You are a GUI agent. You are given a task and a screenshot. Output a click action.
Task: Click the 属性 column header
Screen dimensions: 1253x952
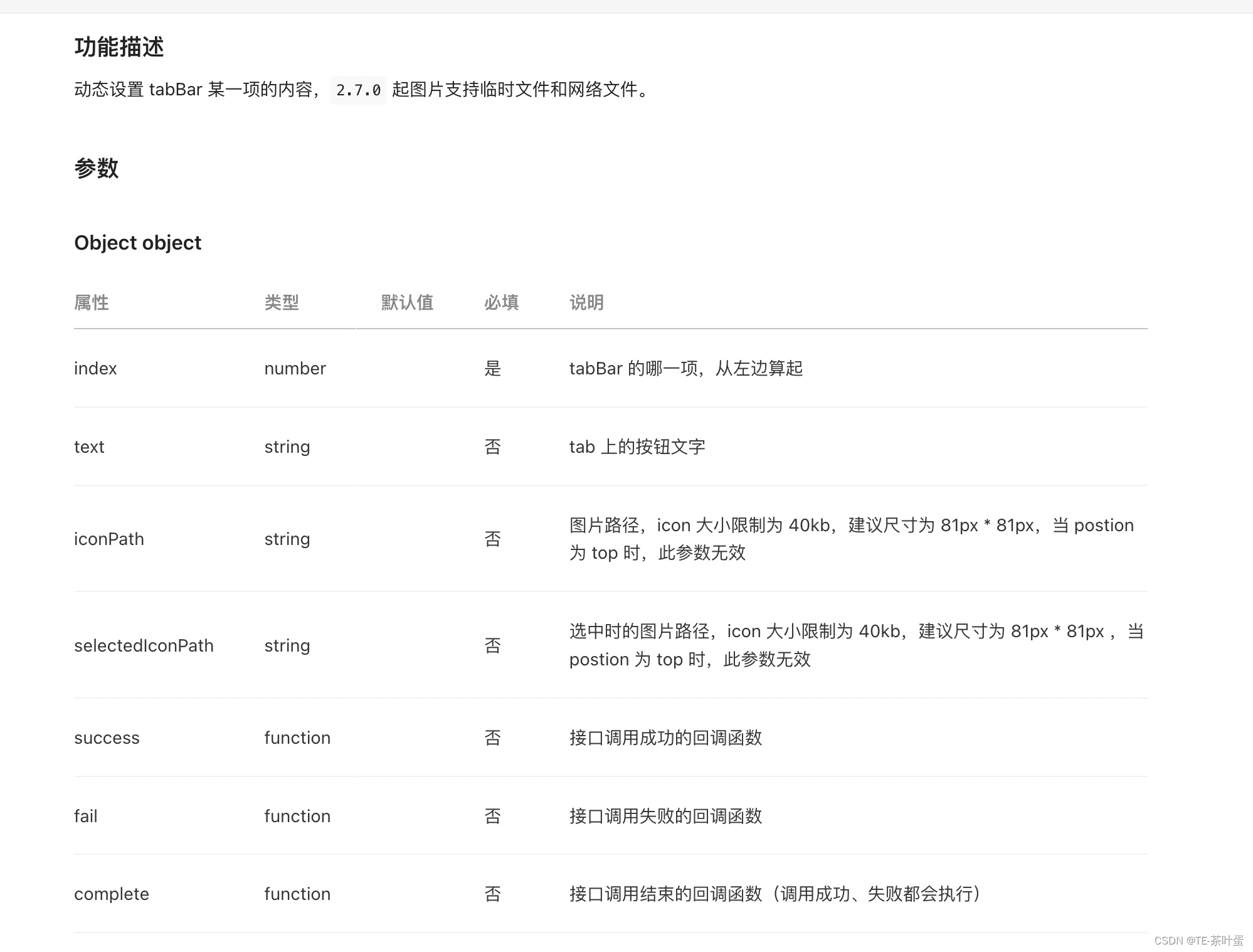pyautogui.click(x=92, y=302)
